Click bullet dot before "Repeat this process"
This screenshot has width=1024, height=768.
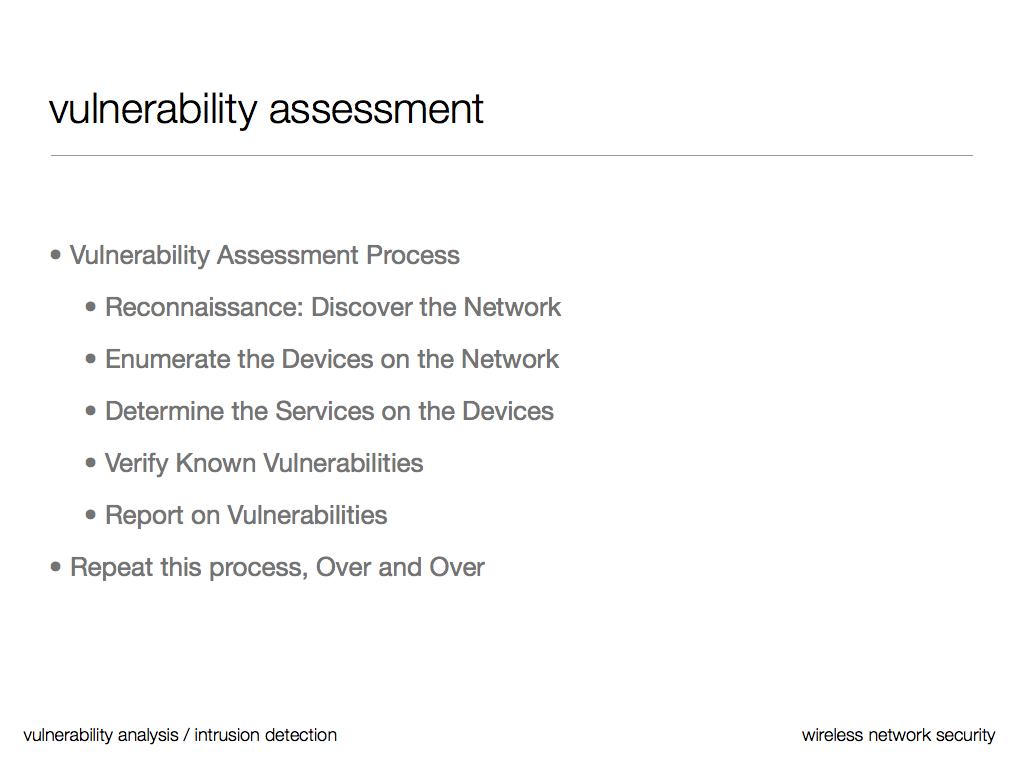(56, 567)
